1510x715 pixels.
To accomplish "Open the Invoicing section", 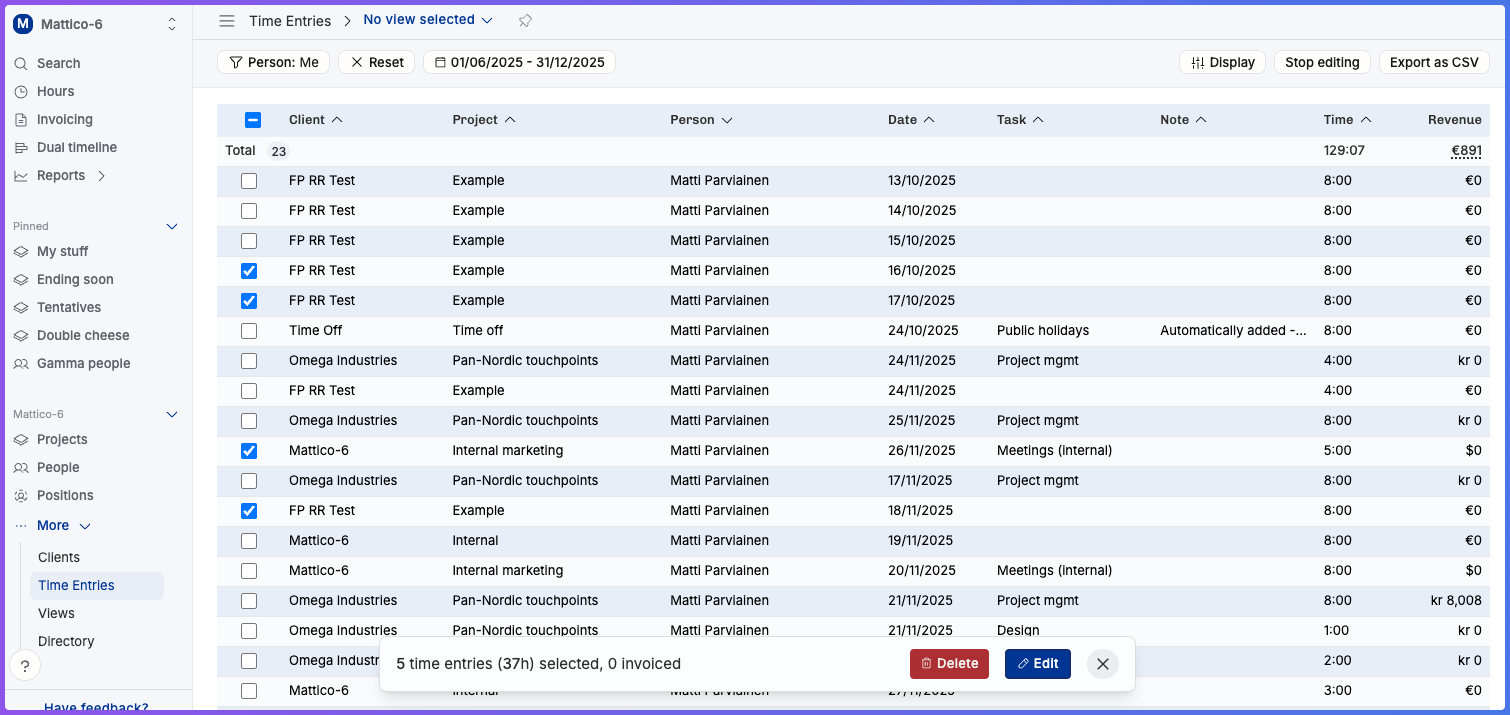I will pos(64,119).
